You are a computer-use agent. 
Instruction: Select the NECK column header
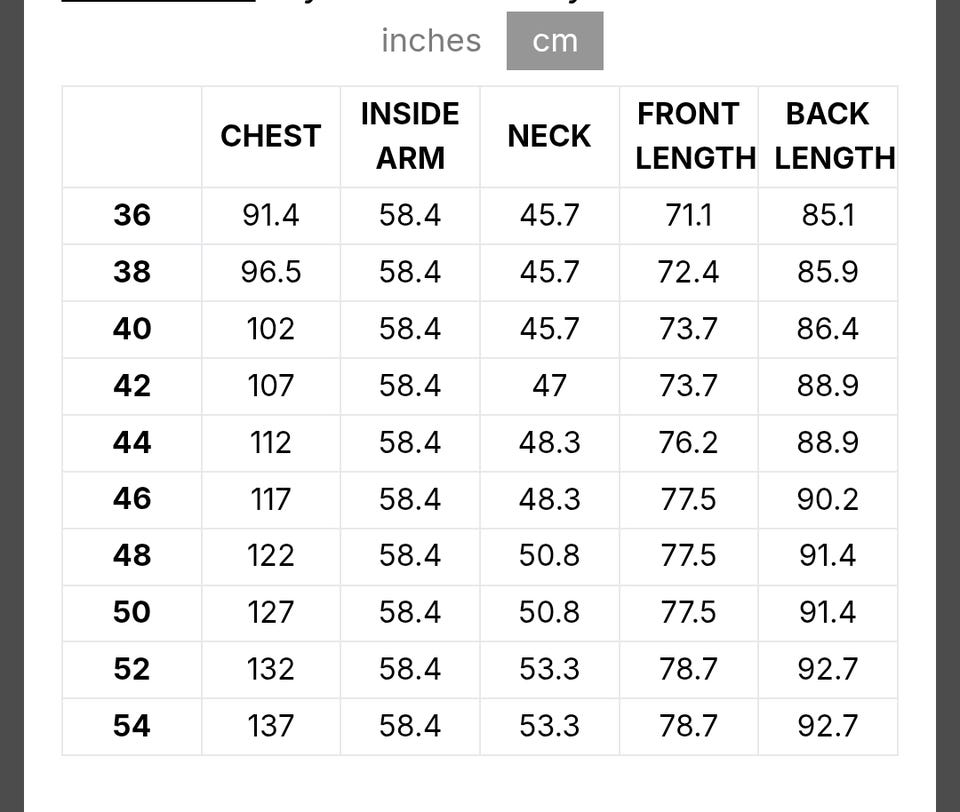(549, 136)
